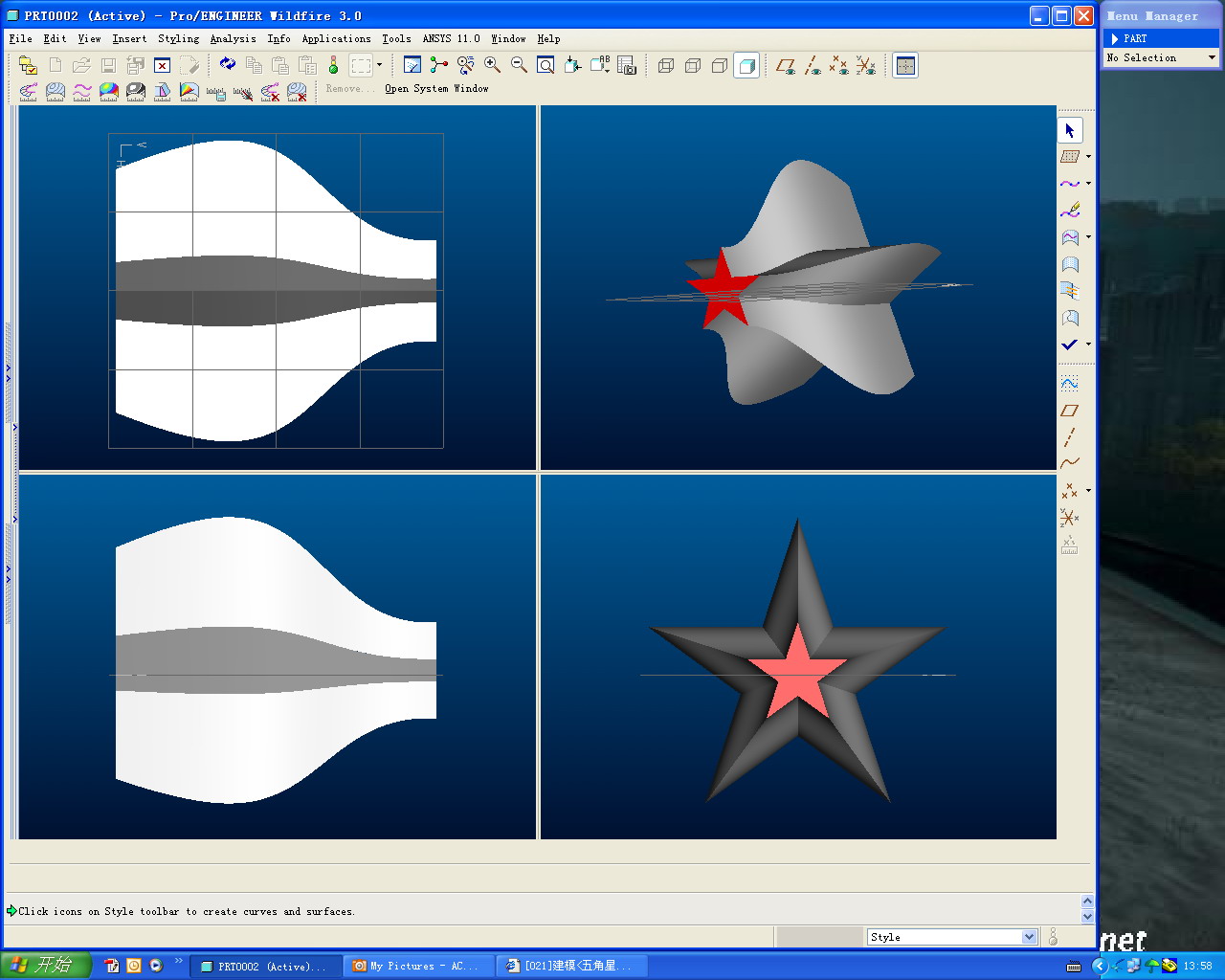Image resolution: width=1225 pixels, height=980 pixels.
Task: Click the Curvature analysis icon
Action: 29,92
